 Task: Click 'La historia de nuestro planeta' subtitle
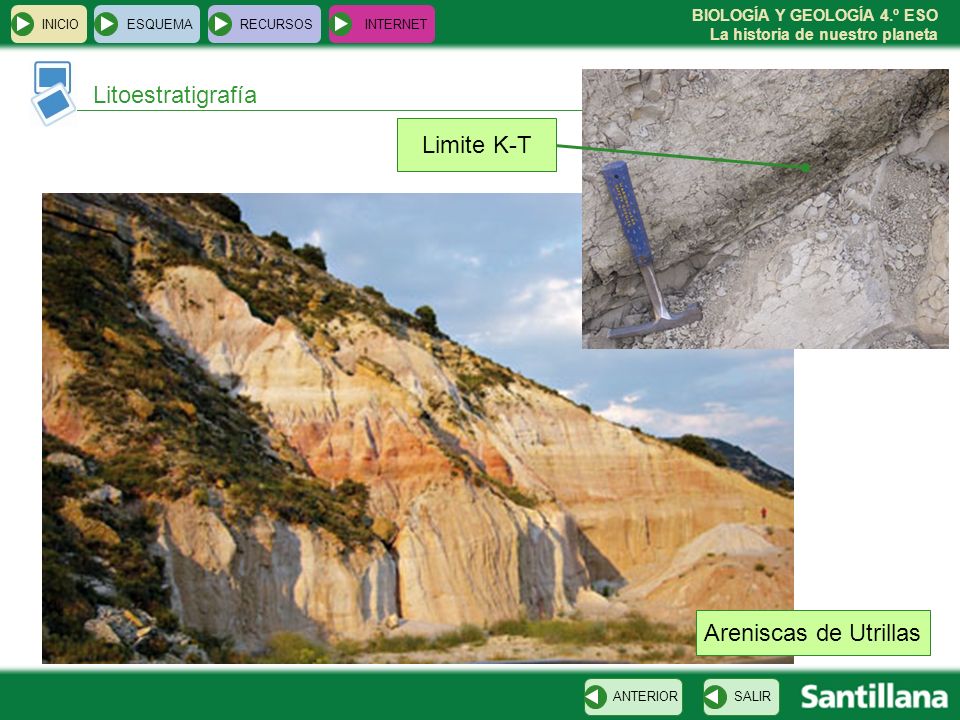pyautogui.click(x=823, y=35)
